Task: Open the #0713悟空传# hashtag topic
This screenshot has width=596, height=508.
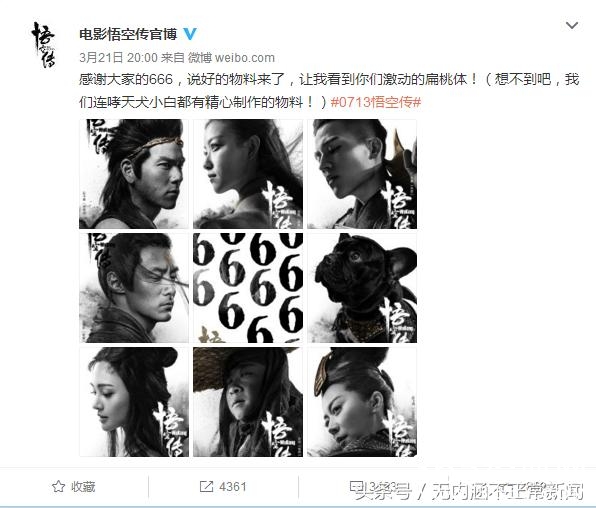Action: [x=376, y=102]
